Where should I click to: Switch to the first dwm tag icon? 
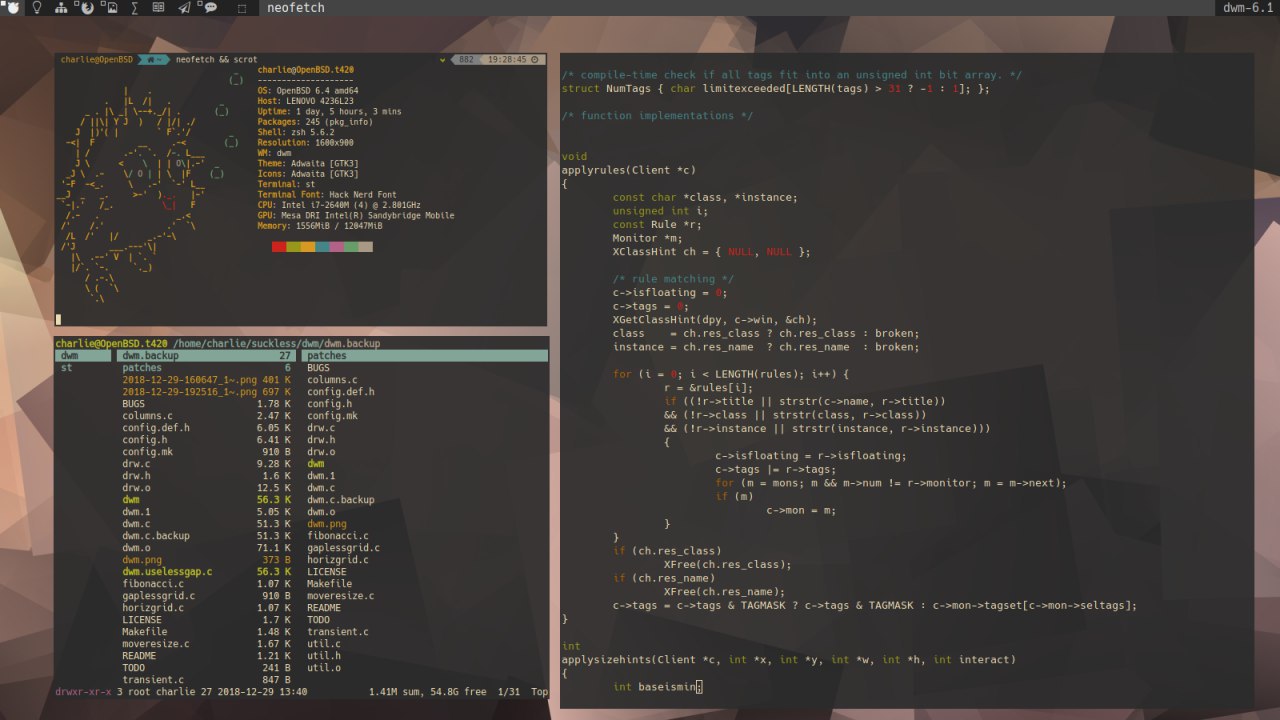[11, 8]
